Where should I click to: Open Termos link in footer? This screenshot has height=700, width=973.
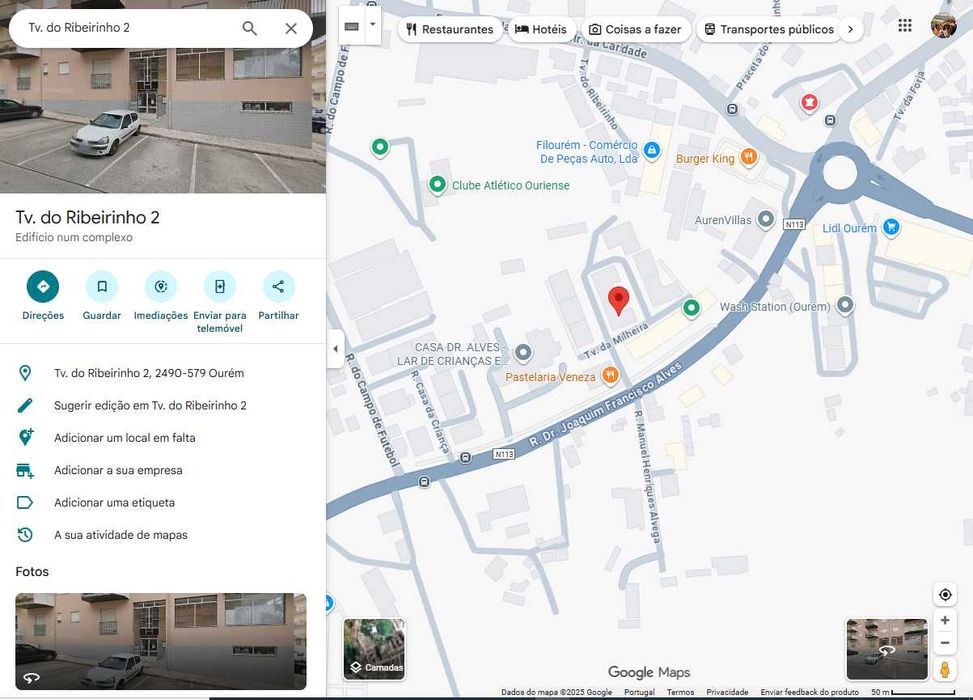(680, 692)
